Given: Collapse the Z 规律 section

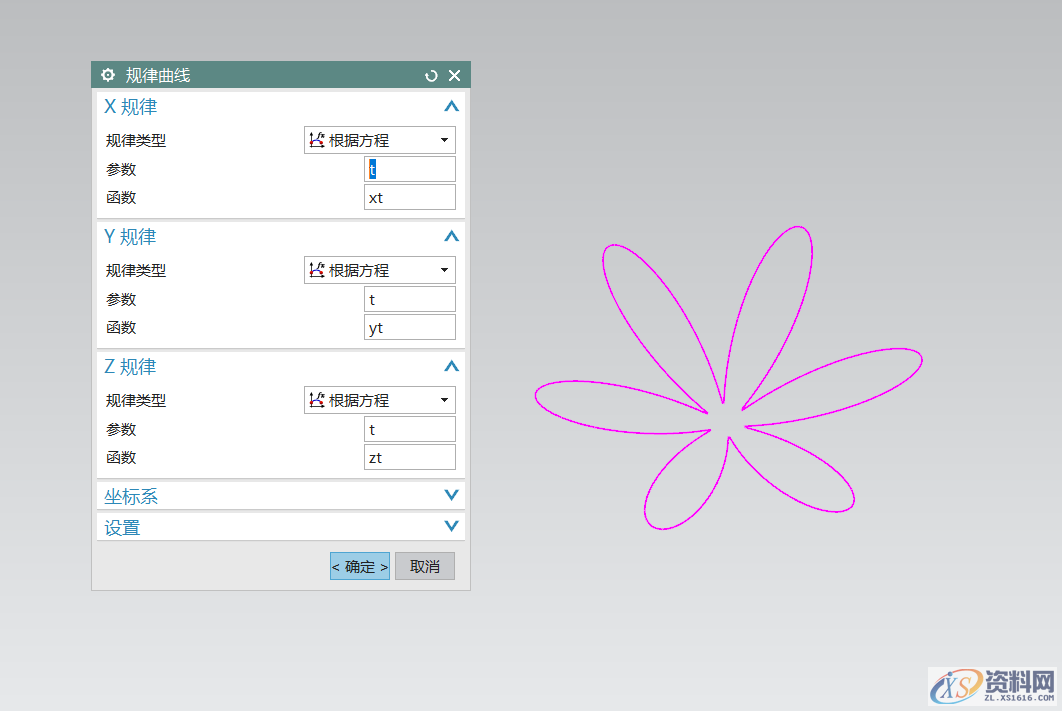Looking at the screenshot, I should tap(451, 367).
